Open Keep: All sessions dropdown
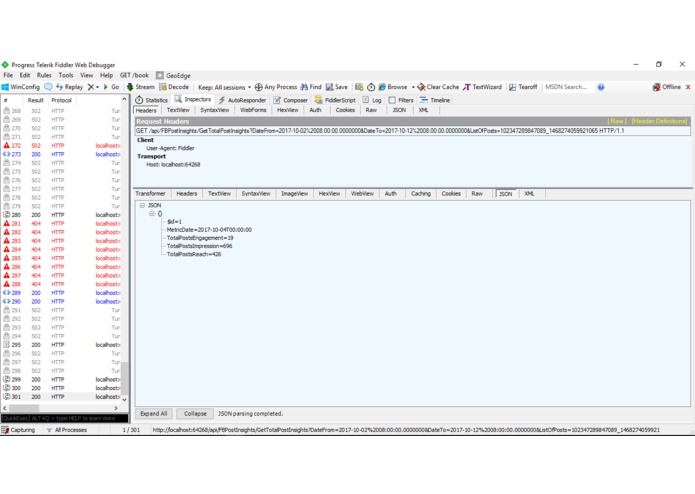This screenshot has width=695, height=494. click(224, 87)
